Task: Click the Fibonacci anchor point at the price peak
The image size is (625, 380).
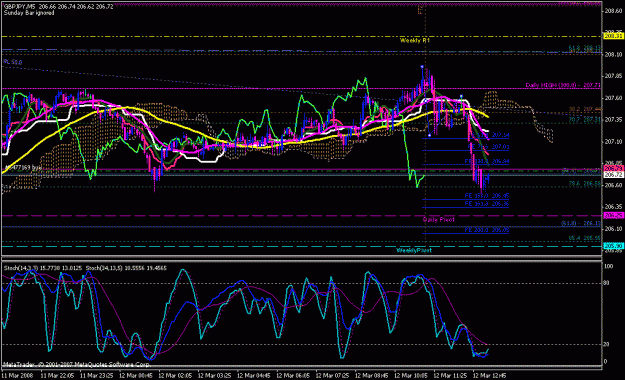Action: 422,67
